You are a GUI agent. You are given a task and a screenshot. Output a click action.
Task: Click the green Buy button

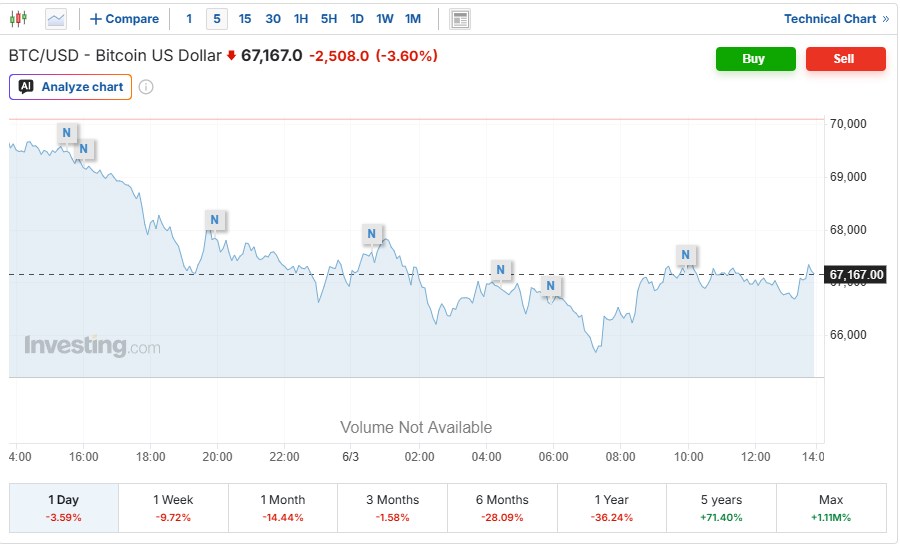pos(755,59)
